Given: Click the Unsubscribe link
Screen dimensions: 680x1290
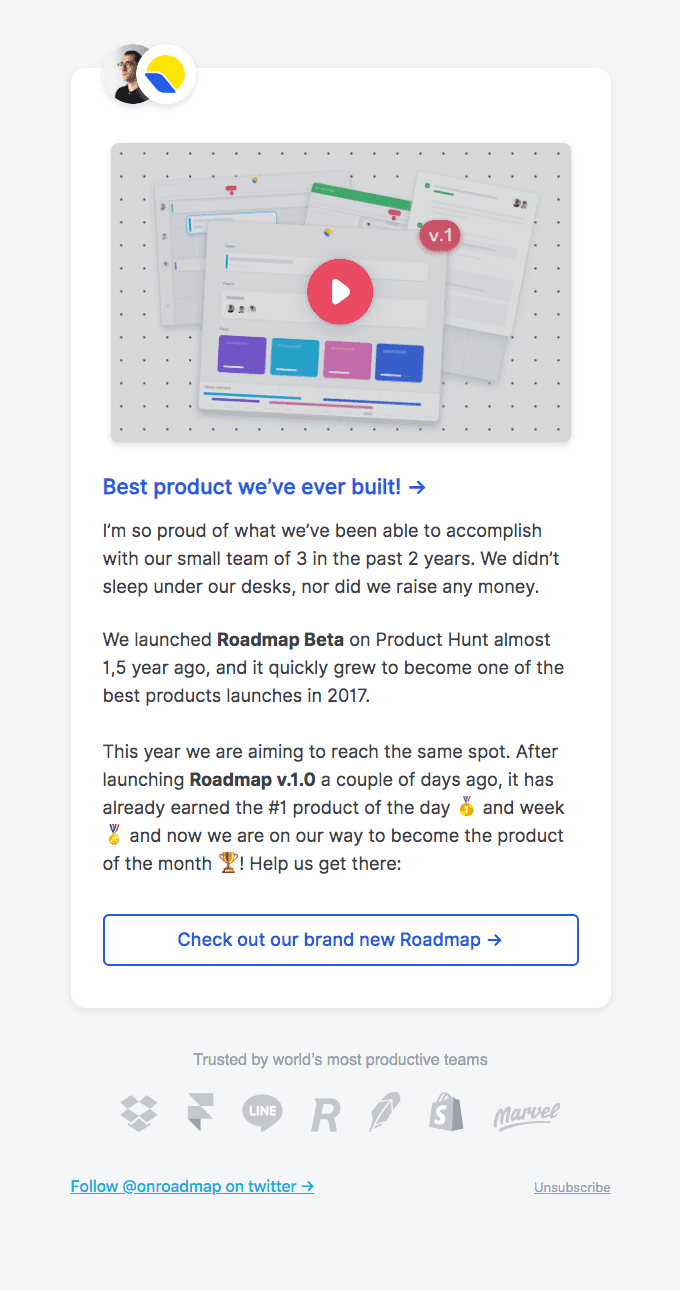Looking at the screenshot, I should tap(572, 1187).
